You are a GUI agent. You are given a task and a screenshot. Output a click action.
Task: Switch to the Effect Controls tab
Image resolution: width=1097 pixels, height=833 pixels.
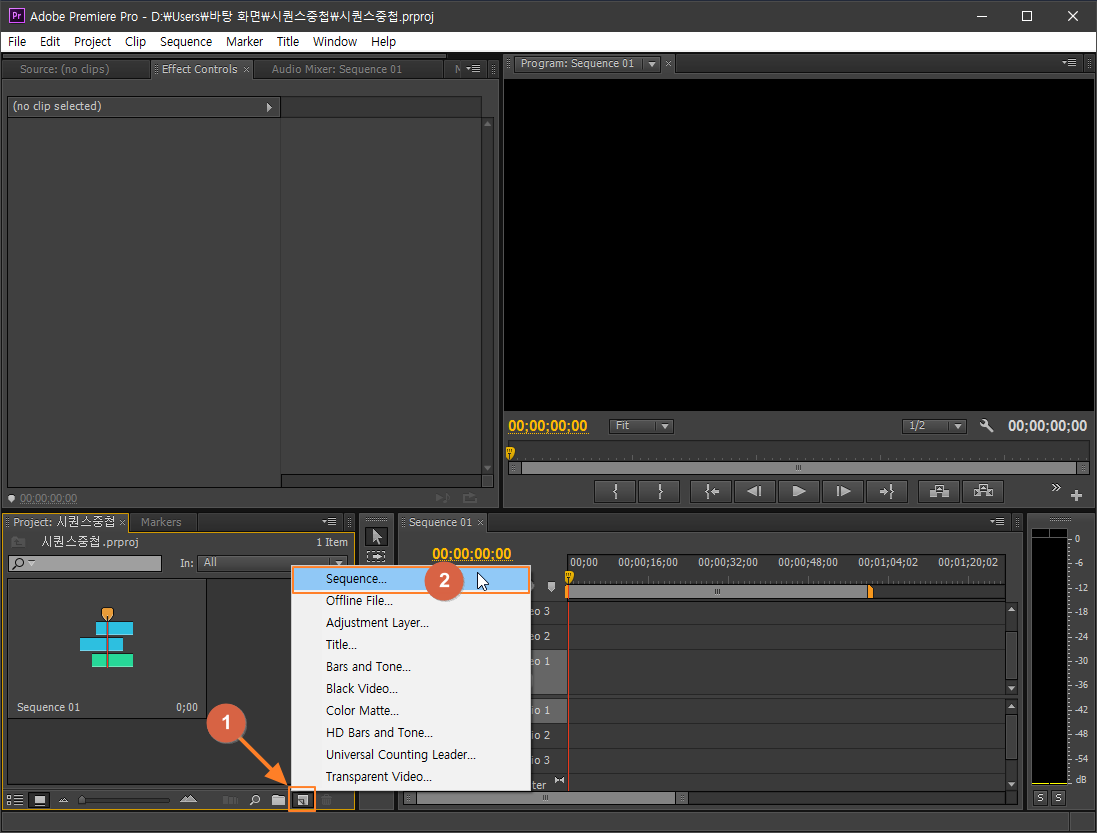(199, 69)
